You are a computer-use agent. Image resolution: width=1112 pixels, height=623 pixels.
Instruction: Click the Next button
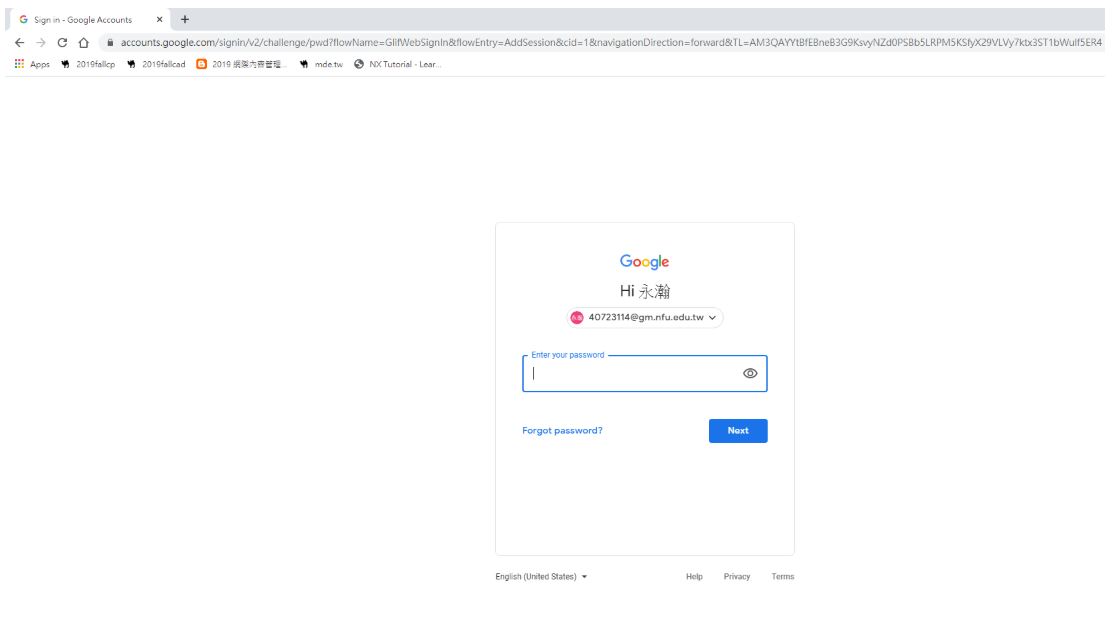(738, 431)
